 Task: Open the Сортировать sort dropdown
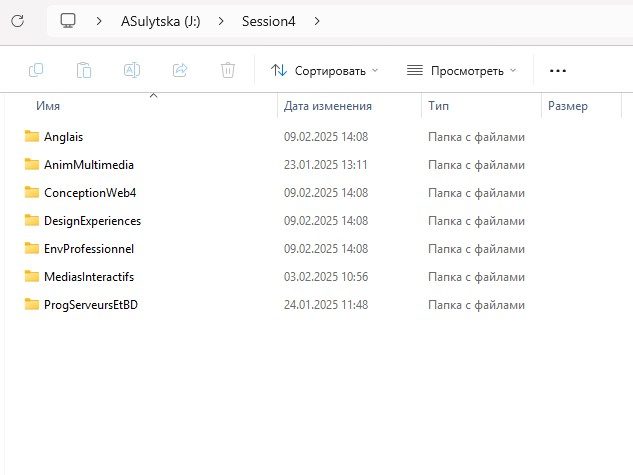(x=325, y=70)
